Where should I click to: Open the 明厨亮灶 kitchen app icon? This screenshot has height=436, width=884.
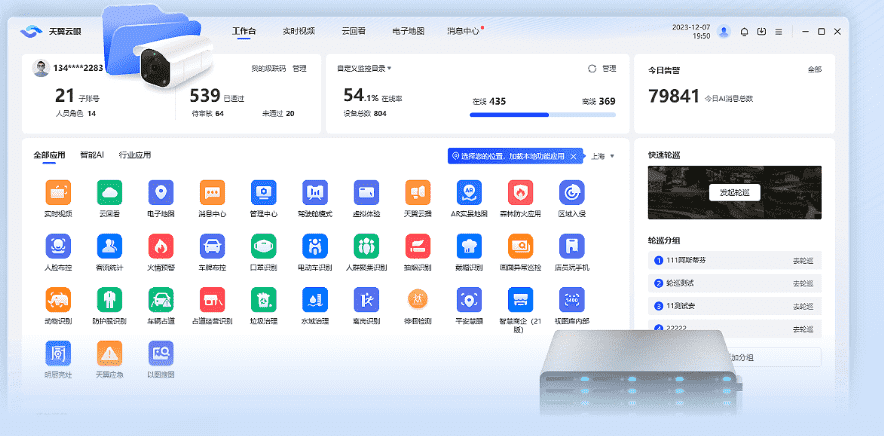(58, 353)
